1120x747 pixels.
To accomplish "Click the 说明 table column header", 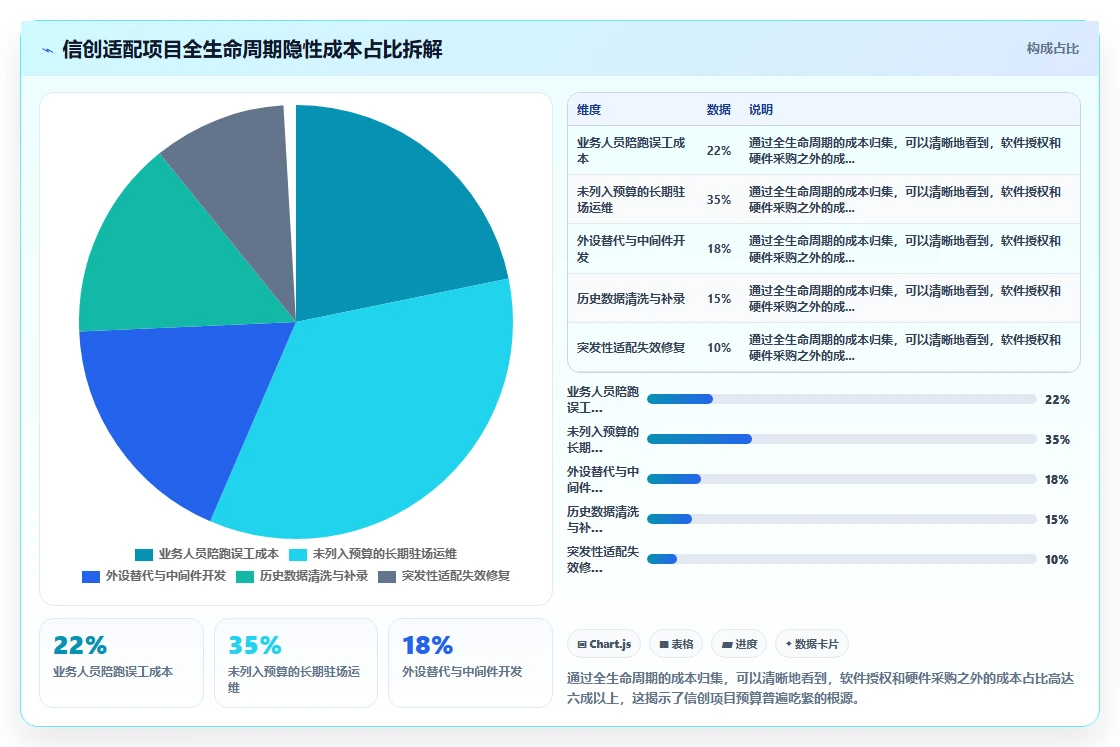I will 761,109.
